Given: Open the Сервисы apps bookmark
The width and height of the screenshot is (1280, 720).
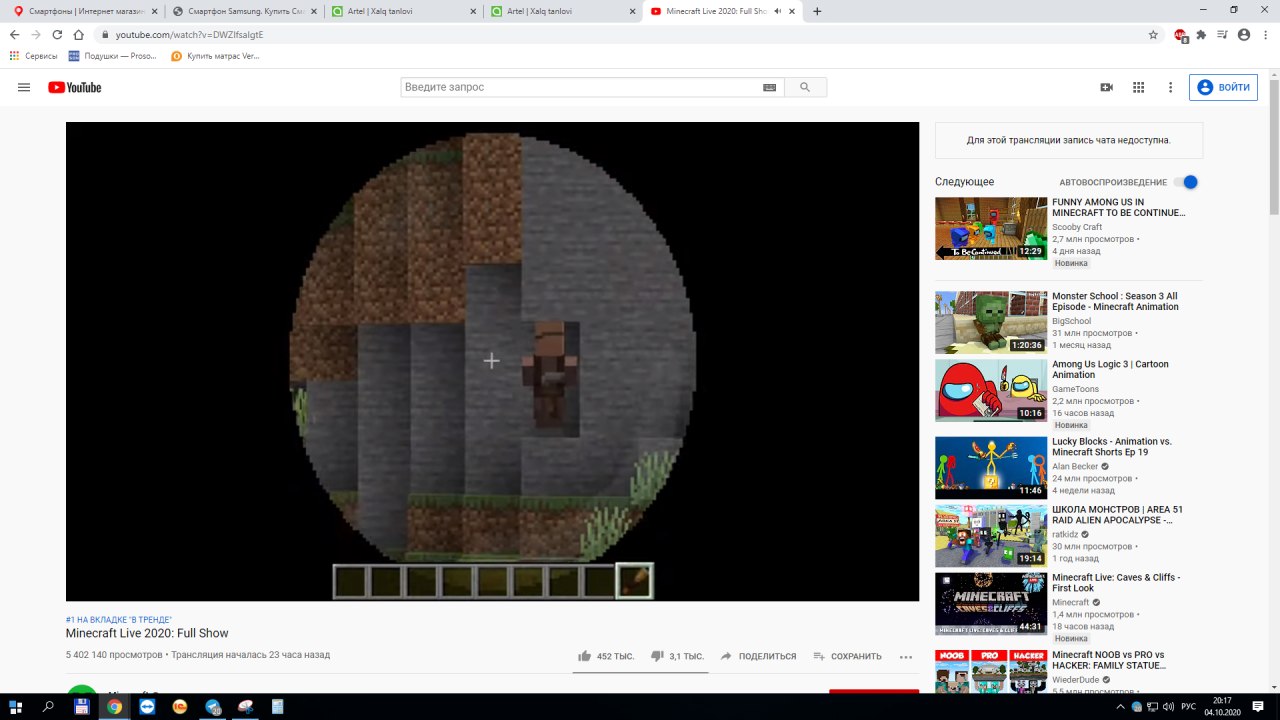Looking at the screenshot, I should 33,56.
